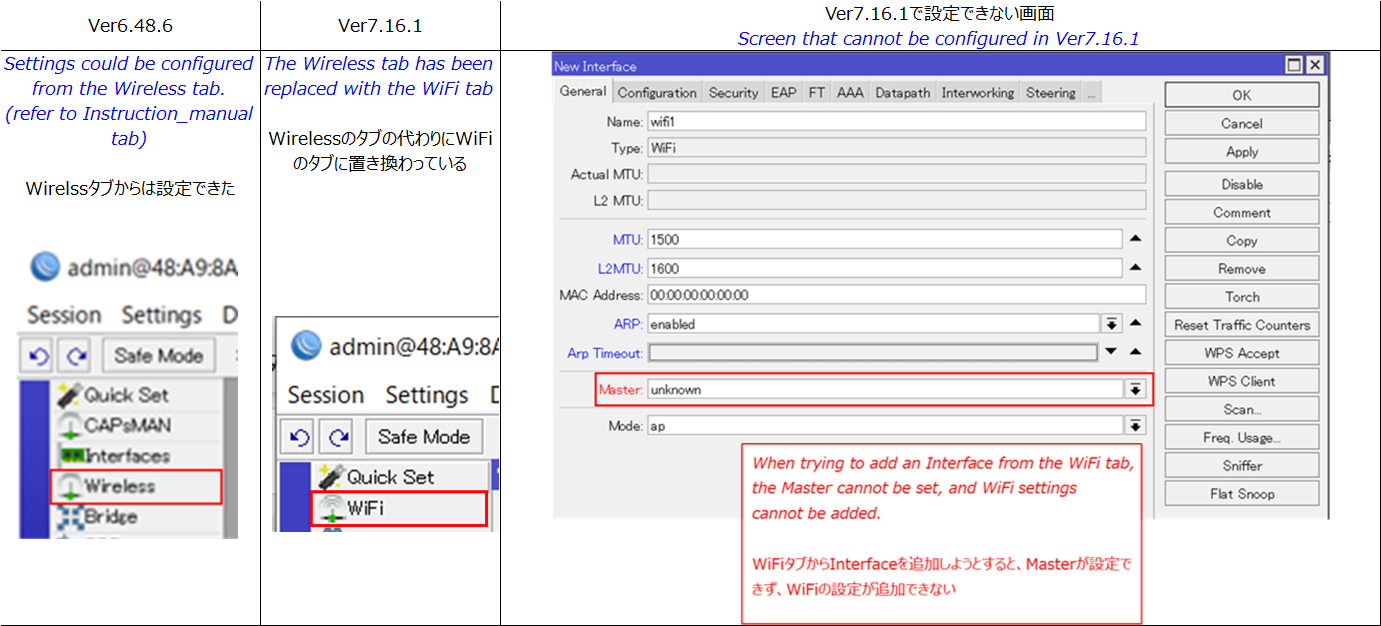Image resolution: width=1381 pixels, height=626 pixels.
Task: Switch to the Configuration tab
Action: (x=657, y=93)
